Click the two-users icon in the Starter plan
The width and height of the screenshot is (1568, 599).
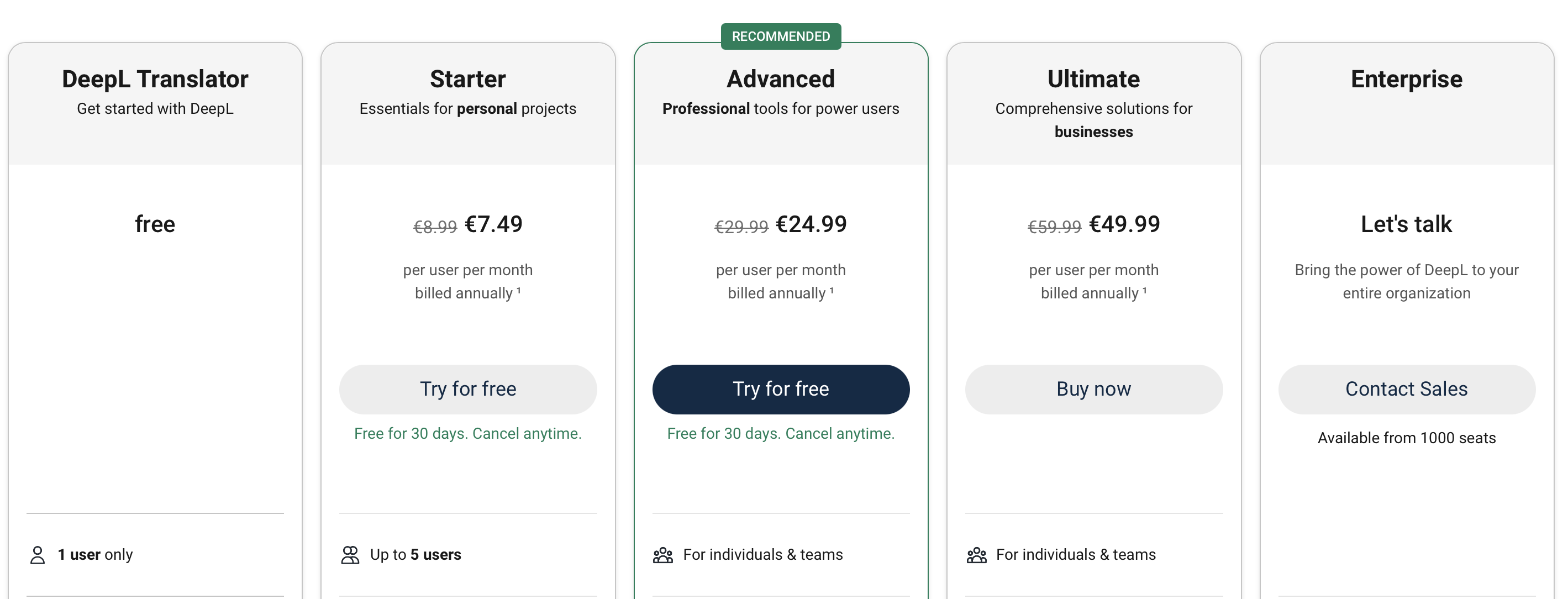pyautogui.click(x=350, y=555)
